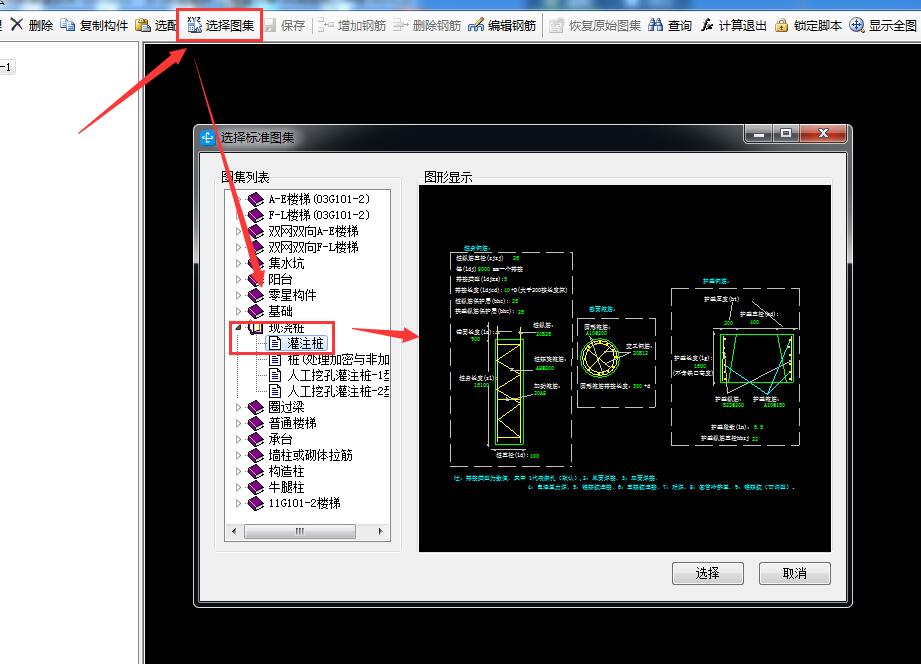Click the tree list left scroll arrow
The image size is (921, 664).
point(234,531)
